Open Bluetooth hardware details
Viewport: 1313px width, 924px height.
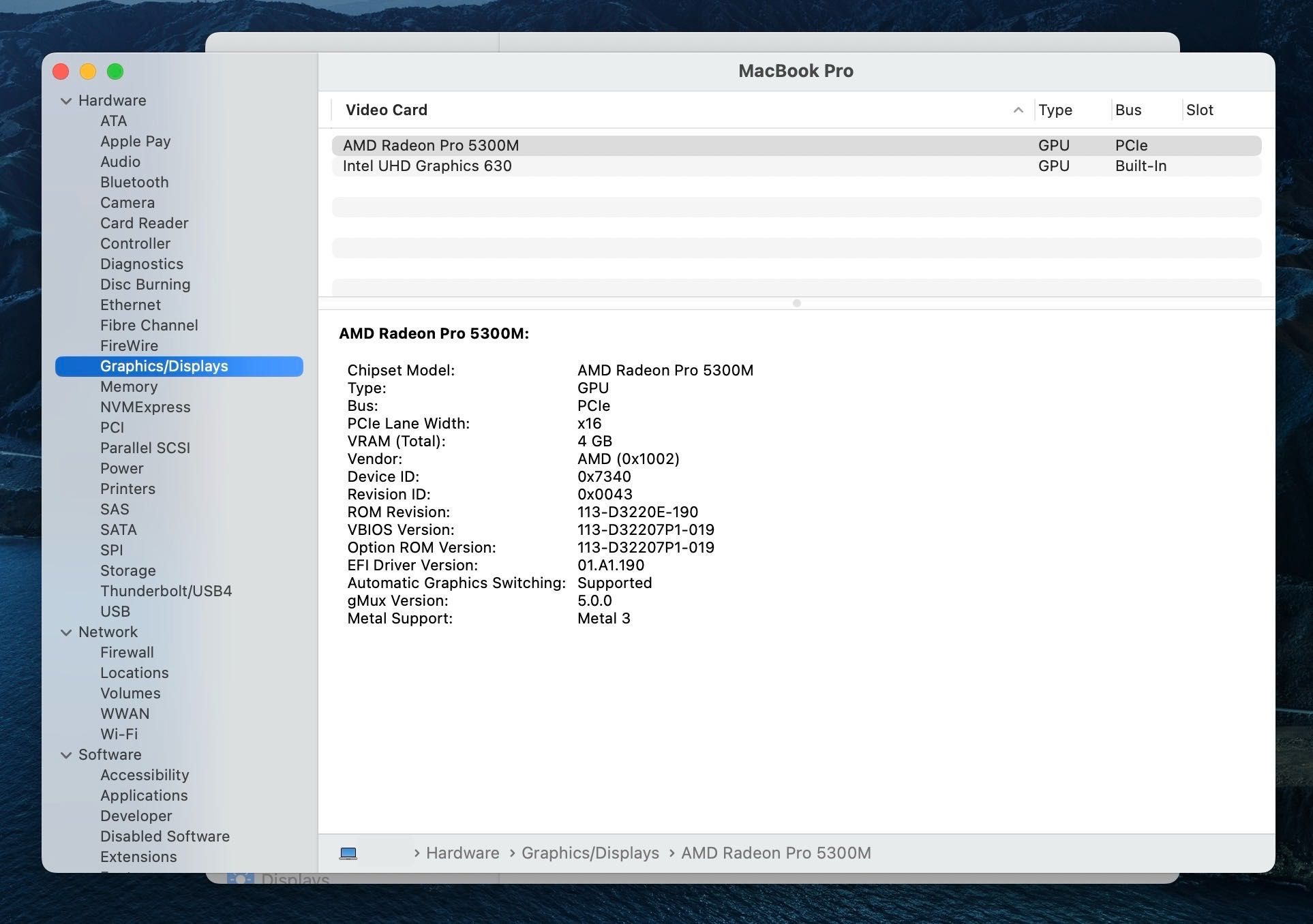click(134, 182)
